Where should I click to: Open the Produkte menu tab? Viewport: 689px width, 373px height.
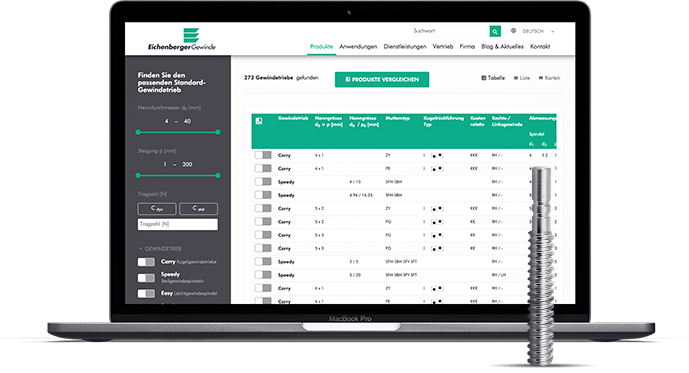321,47
